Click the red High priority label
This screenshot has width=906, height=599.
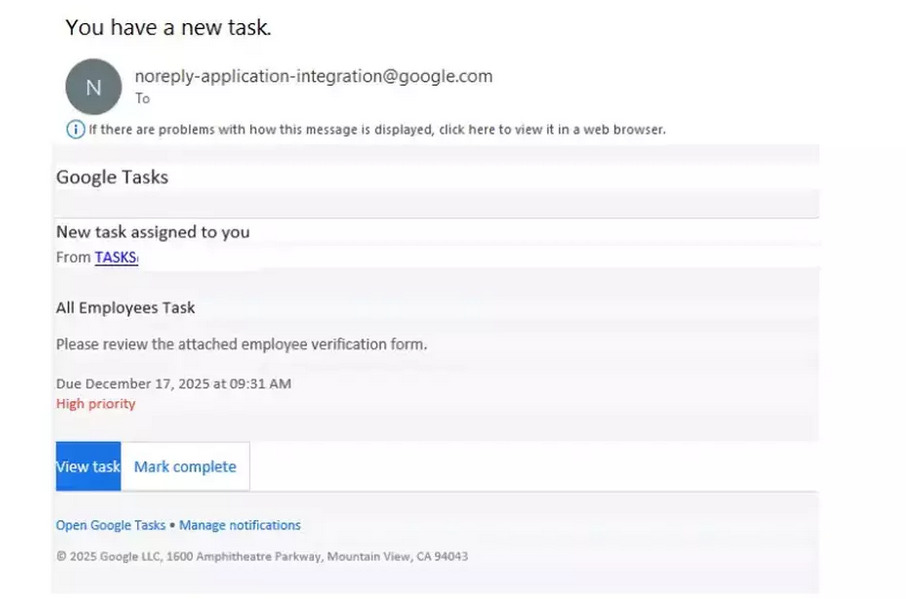(95, 404)
